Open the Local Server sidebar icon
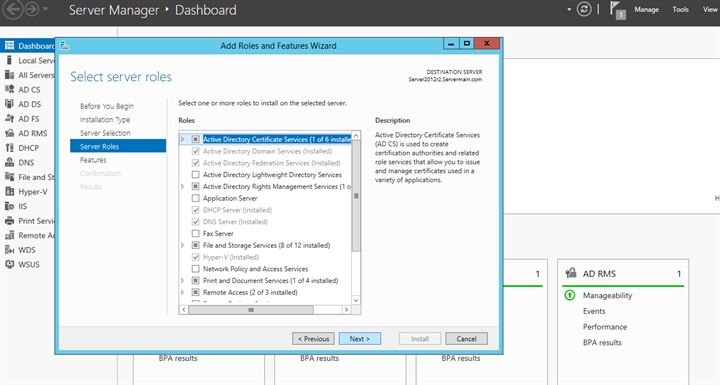Screen dimensions: 720x385 click(x=9, y=60)
